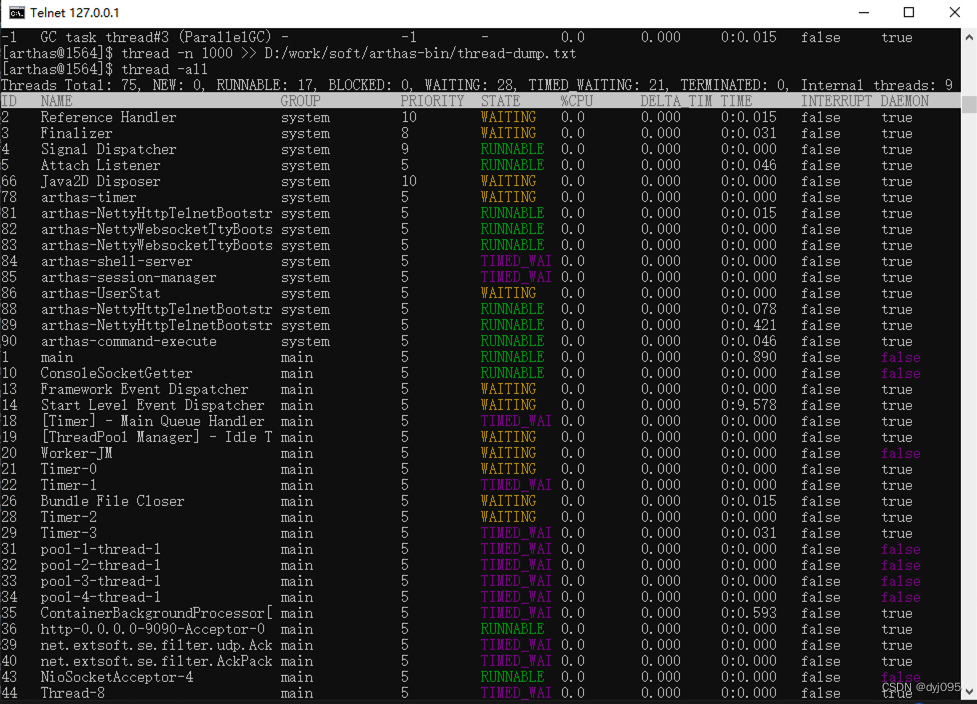Click the 'arthas-timer' thread name
Screen dimensions: 977x704
pos(88,197)
